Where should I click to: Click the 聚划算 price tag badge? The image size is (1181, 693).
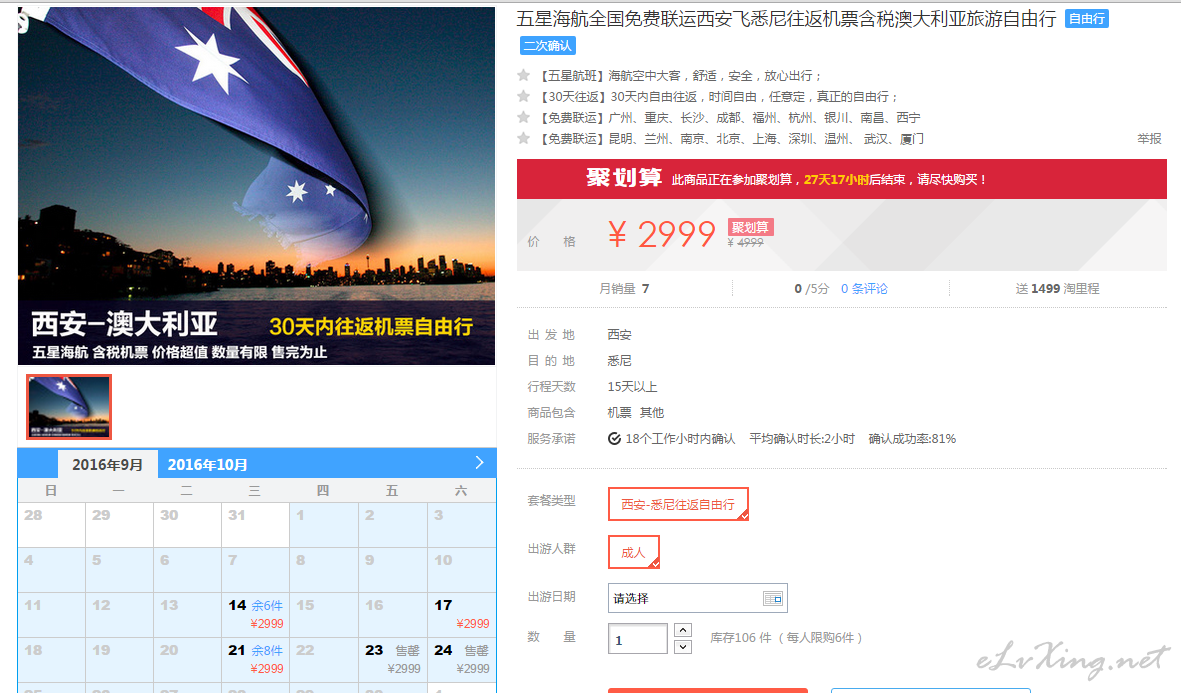(750, 227)
